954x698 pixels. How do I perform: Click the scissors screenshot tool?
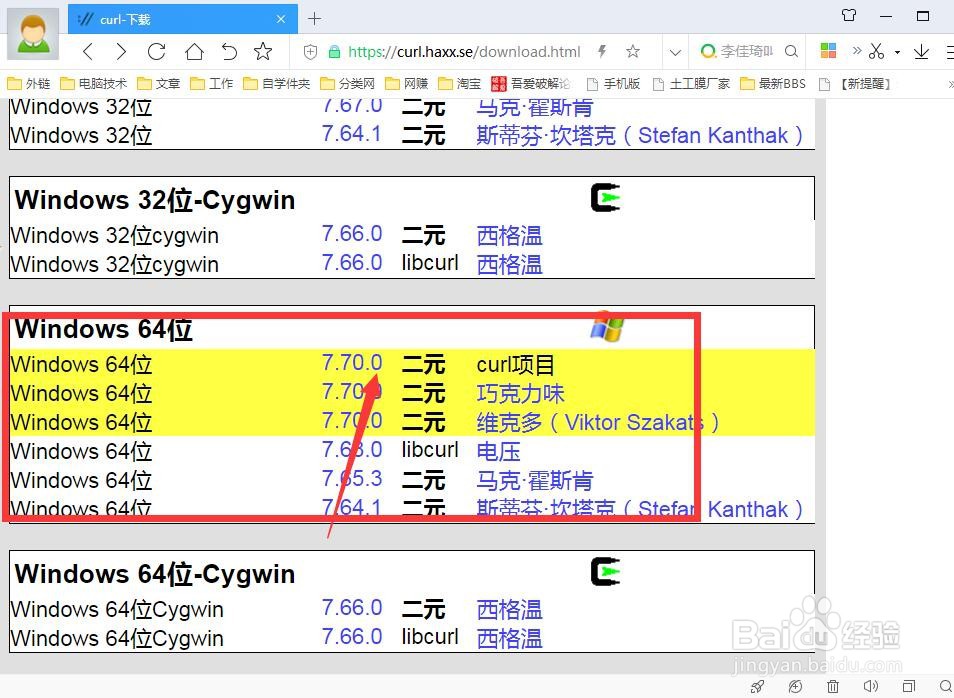pos(876,52)
